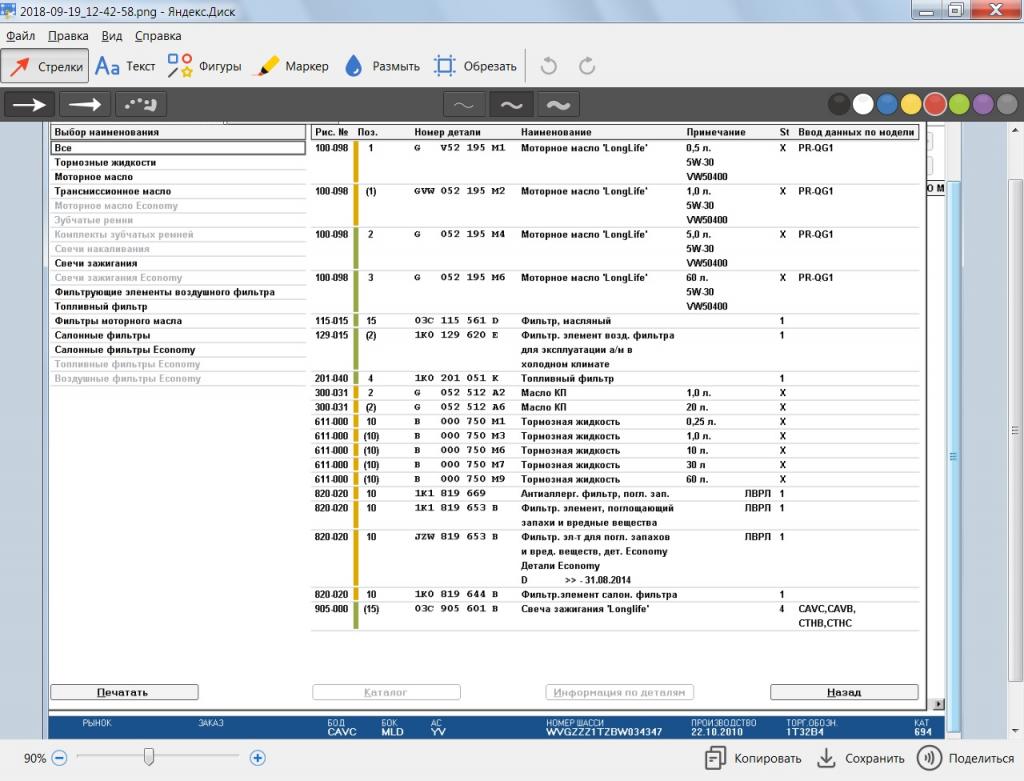Click the disabled Каталог button
The width and height of the screenshot is (1024, 781).
(x=386, y=692)
